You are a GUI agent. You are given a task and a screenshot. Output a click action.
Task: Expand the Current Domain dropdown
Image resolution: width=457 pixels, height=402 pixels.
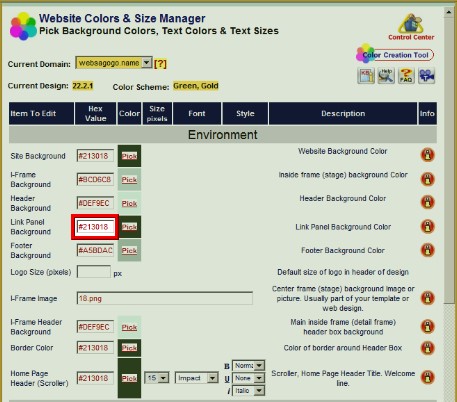coord(114,63)
